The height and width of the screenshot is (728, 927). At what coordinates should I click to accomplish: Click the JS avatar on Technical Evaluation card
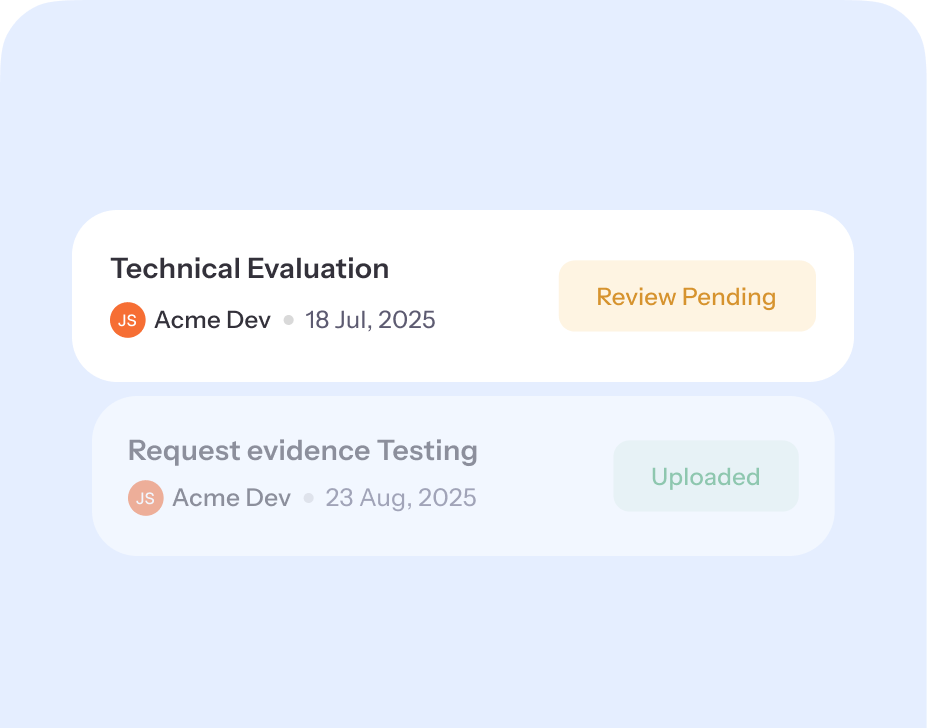pyautogui.click(x=127, y=320)
